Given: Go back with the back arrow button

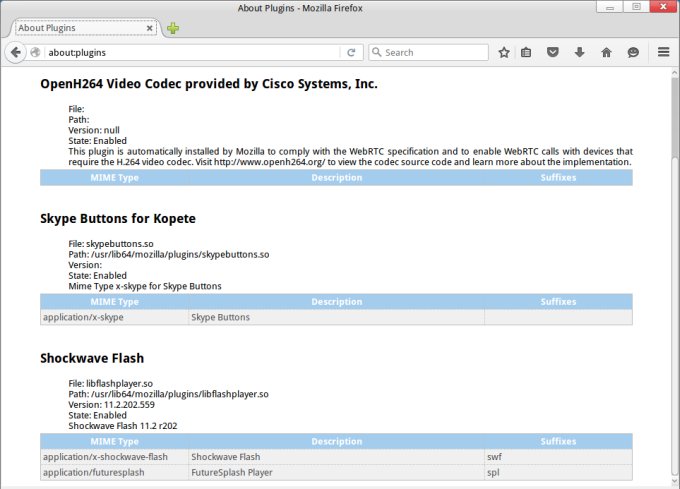Looking at the screenshot, I should (x=16, y=52).
